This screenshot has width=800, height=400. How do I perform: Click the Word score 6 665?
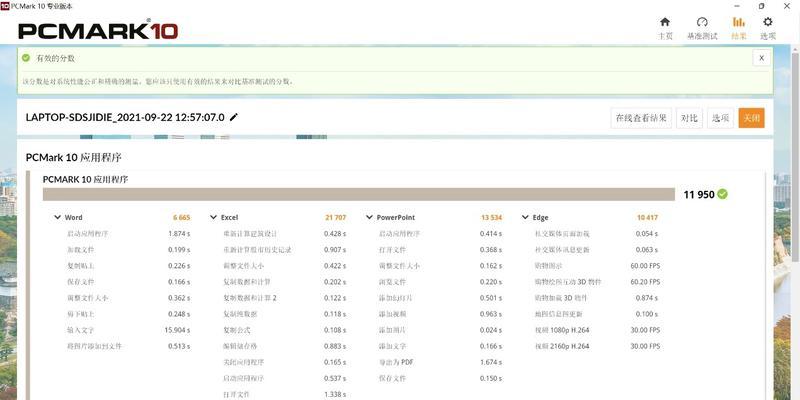pos(182,217)
